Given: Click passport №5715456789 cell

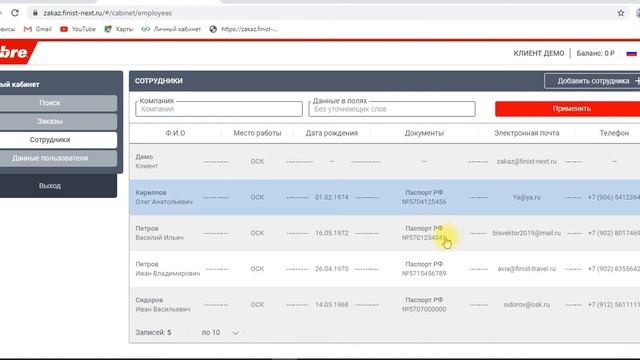Looking at the screenshot, I should pyautogui.click(x=424, y=269).
